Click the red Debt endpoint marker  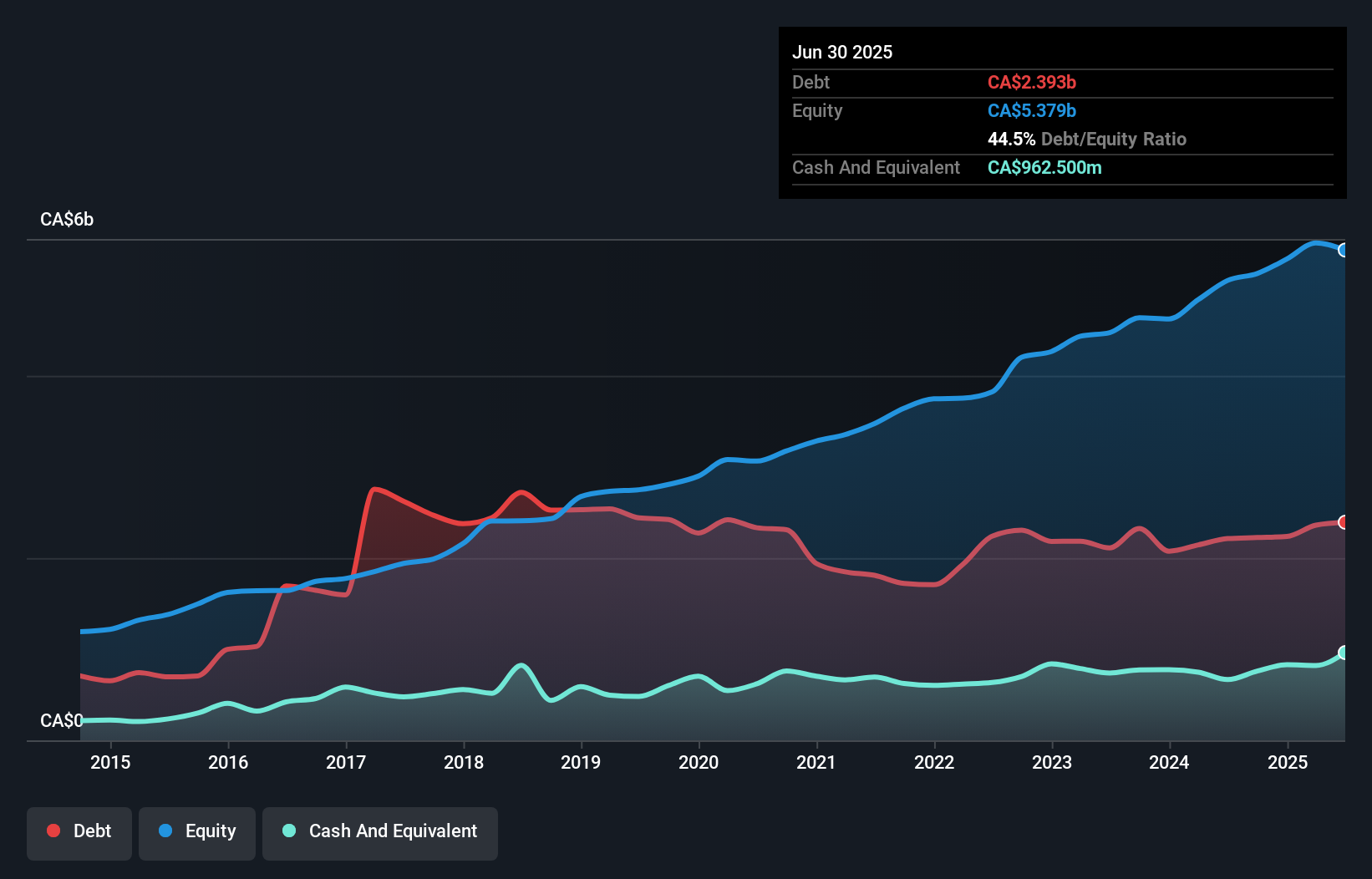[1343, 522]
